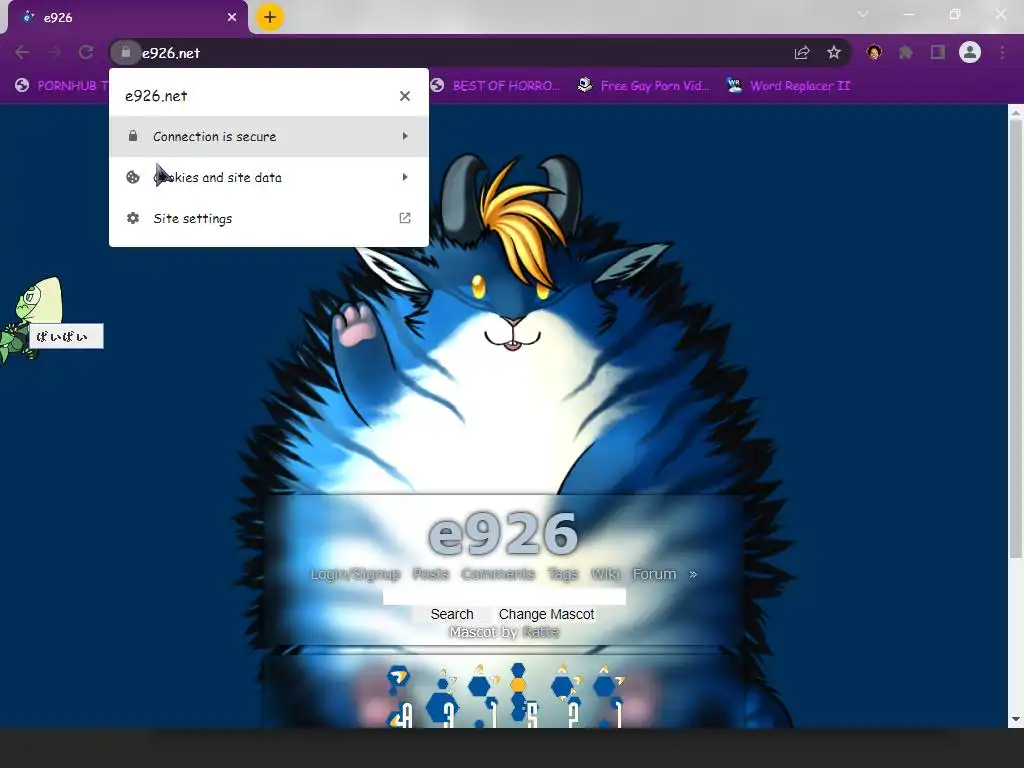Open the Chrome profile avatar
This screenshot has width=1024, height=768.
970,52
